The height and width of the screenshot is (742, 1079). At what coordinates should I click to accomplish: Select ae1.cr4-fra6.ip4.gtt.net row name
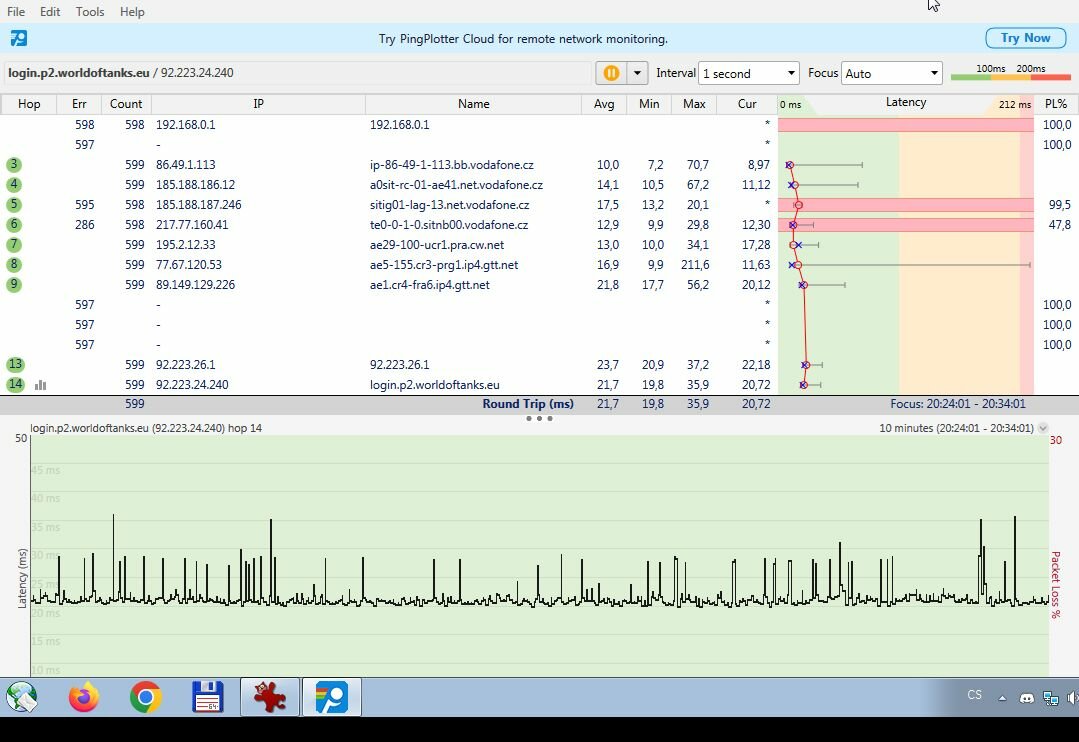(x=429, y=284)
